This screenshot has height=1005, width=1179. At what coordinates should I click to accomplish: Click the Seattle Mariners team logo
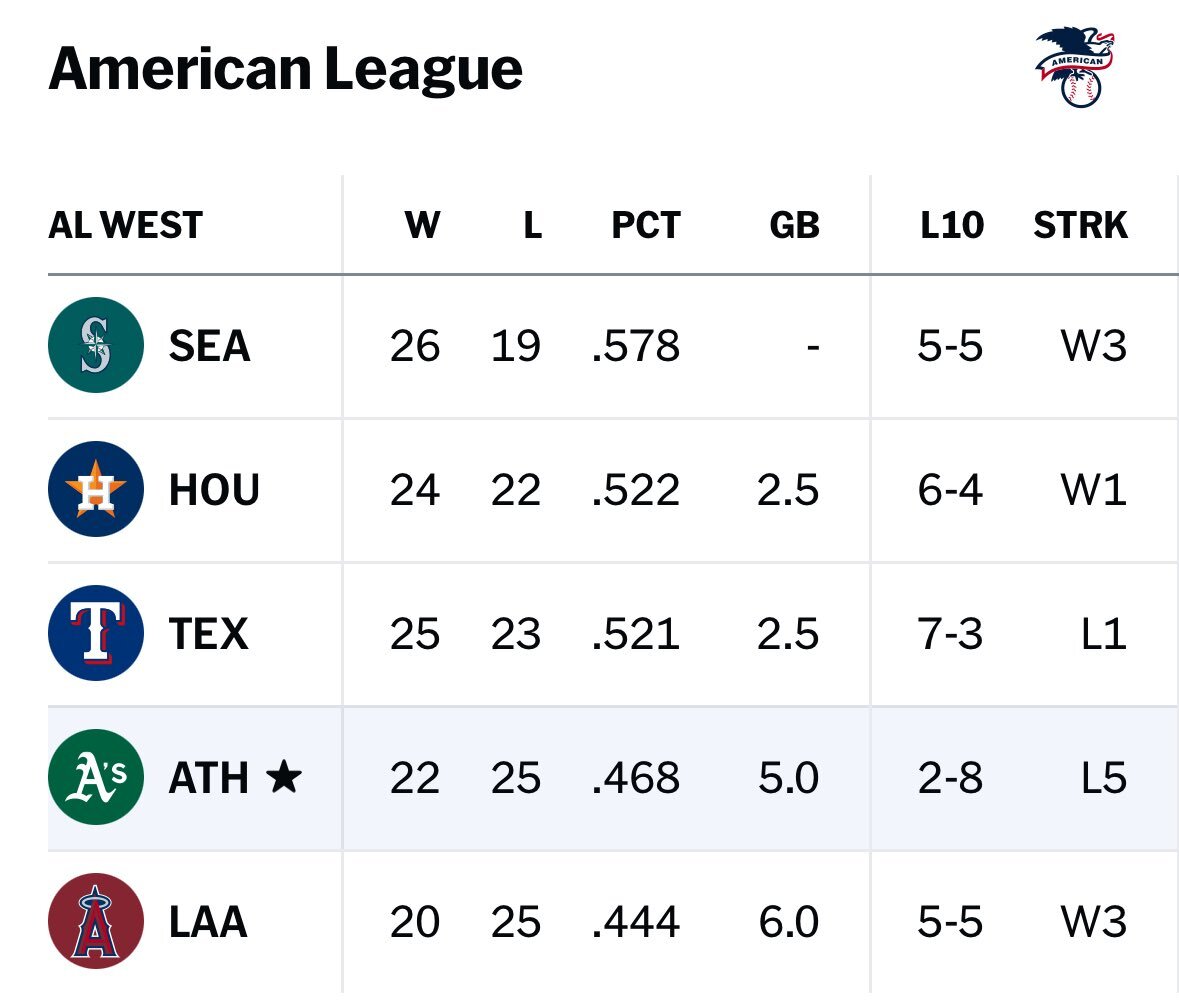[x=96, y=346]
